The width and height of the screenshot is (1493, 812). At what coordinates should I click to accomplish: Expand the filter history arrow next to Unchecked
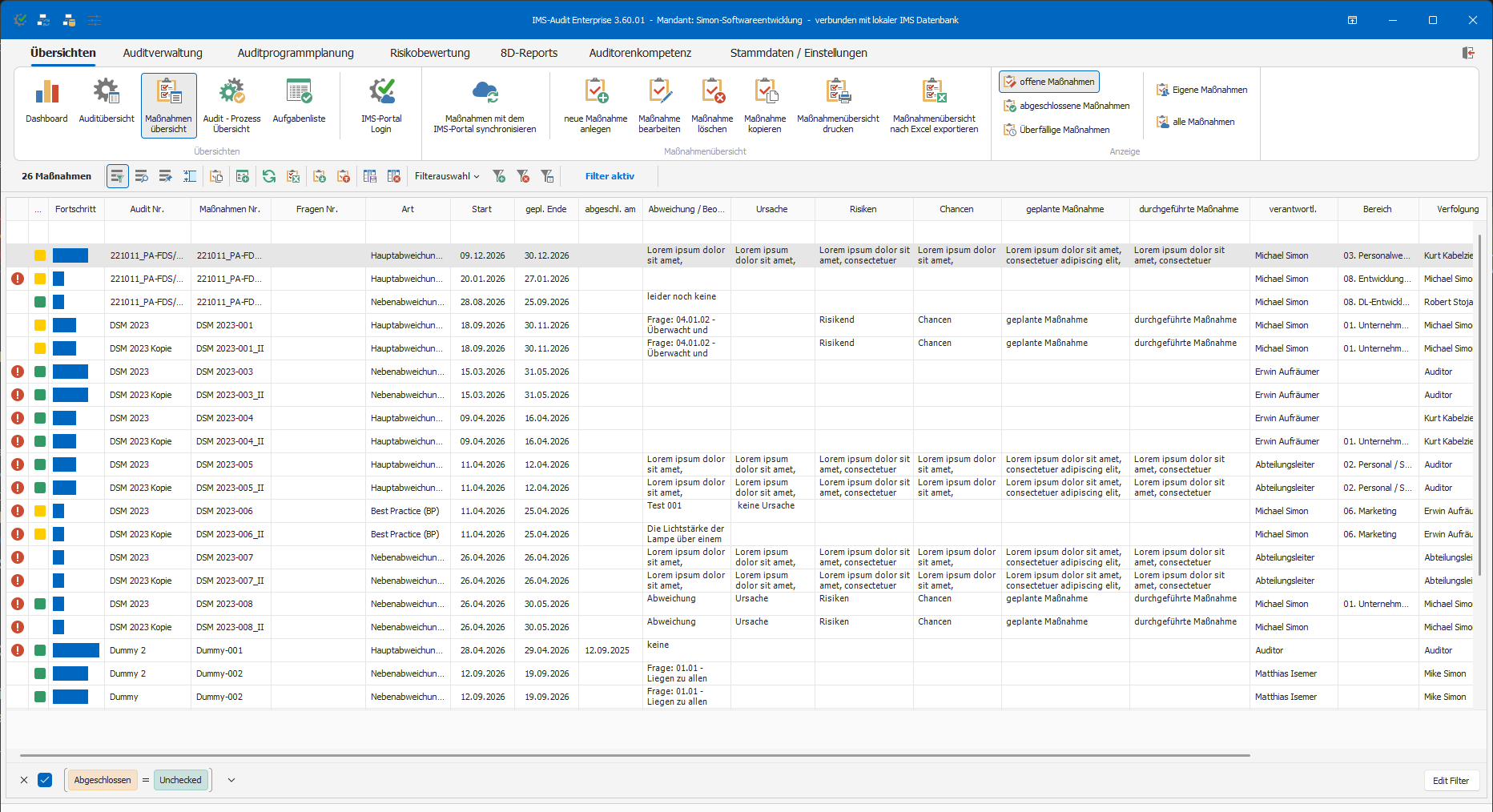point(231,780)
